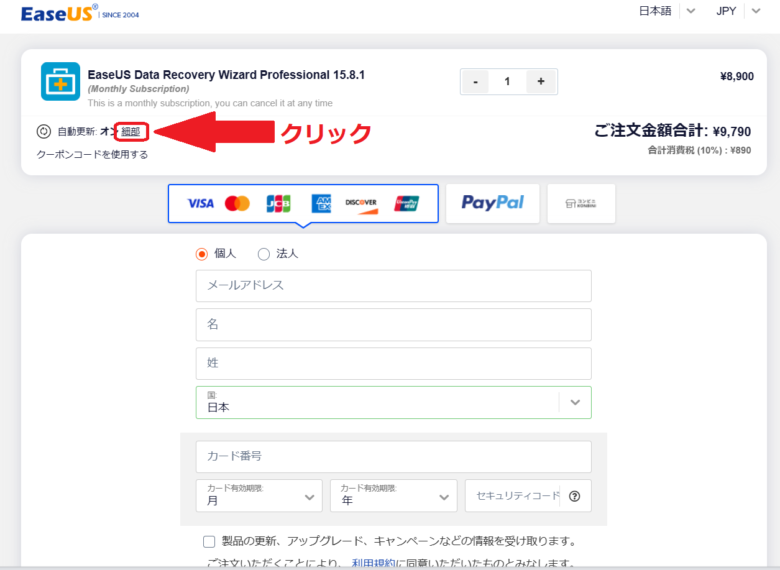Focus the 名 first name field
The width and height of the screenshot is (780, 570).
393,325
